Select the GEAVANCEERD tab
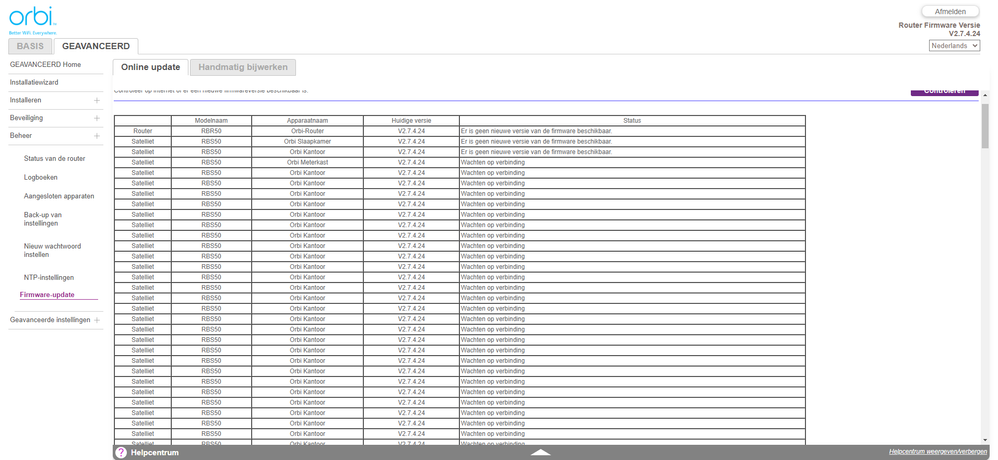 pyautogui.click(x=96, y=46)
